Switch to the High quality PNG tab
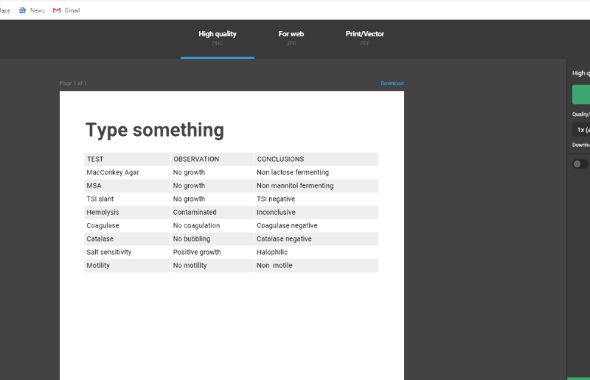This screenshot has width=590, height=380. pos(217,38)
